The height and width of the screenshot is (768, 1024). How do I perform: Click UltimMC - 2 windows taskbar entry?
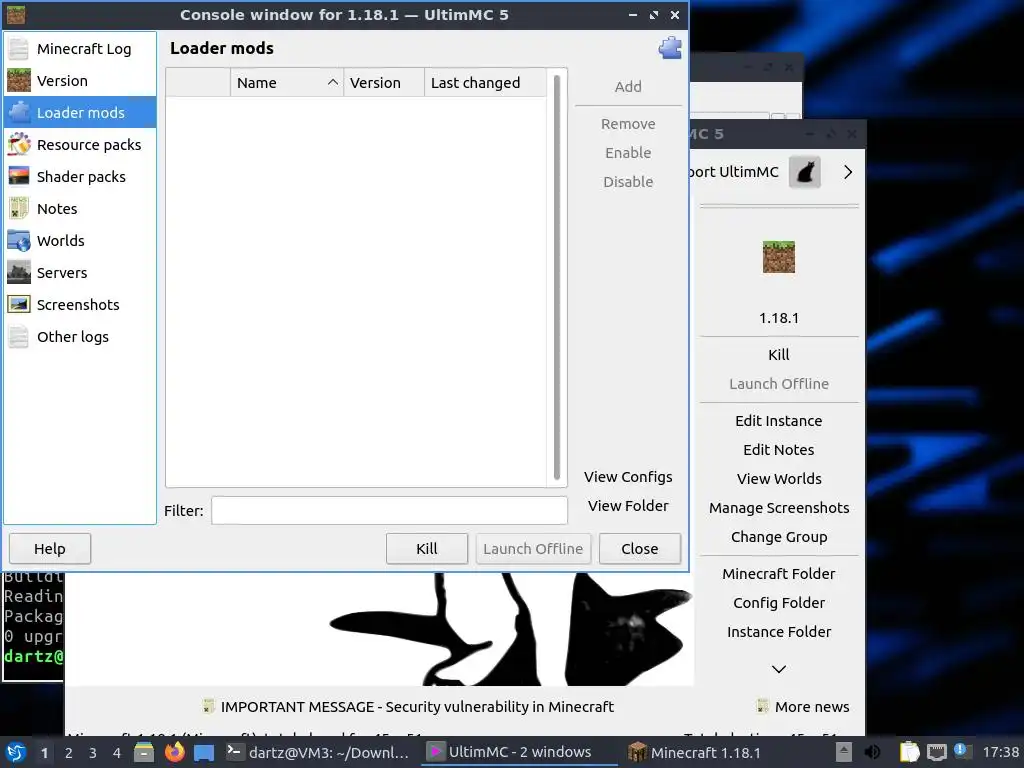point(519,752)
